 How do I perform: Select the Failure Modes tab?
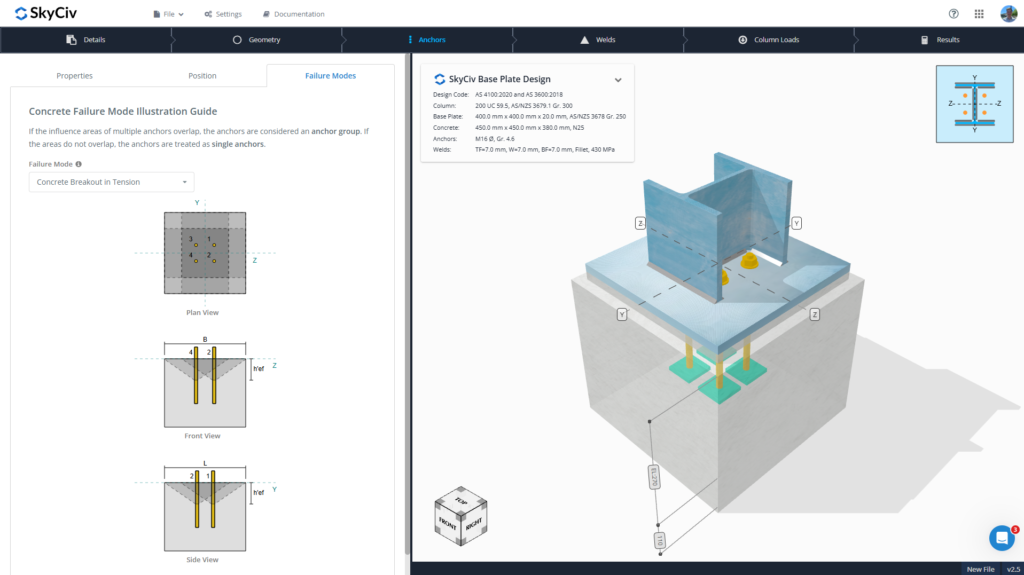pos(330,76)
